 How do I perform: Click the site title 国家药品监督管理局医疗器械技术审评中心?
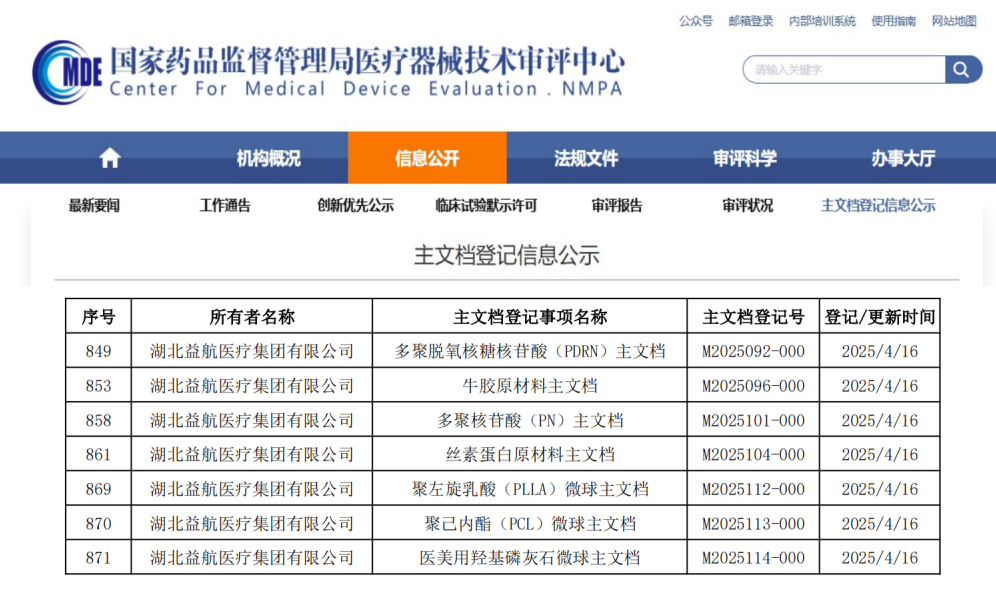click(x=367, y=61)
